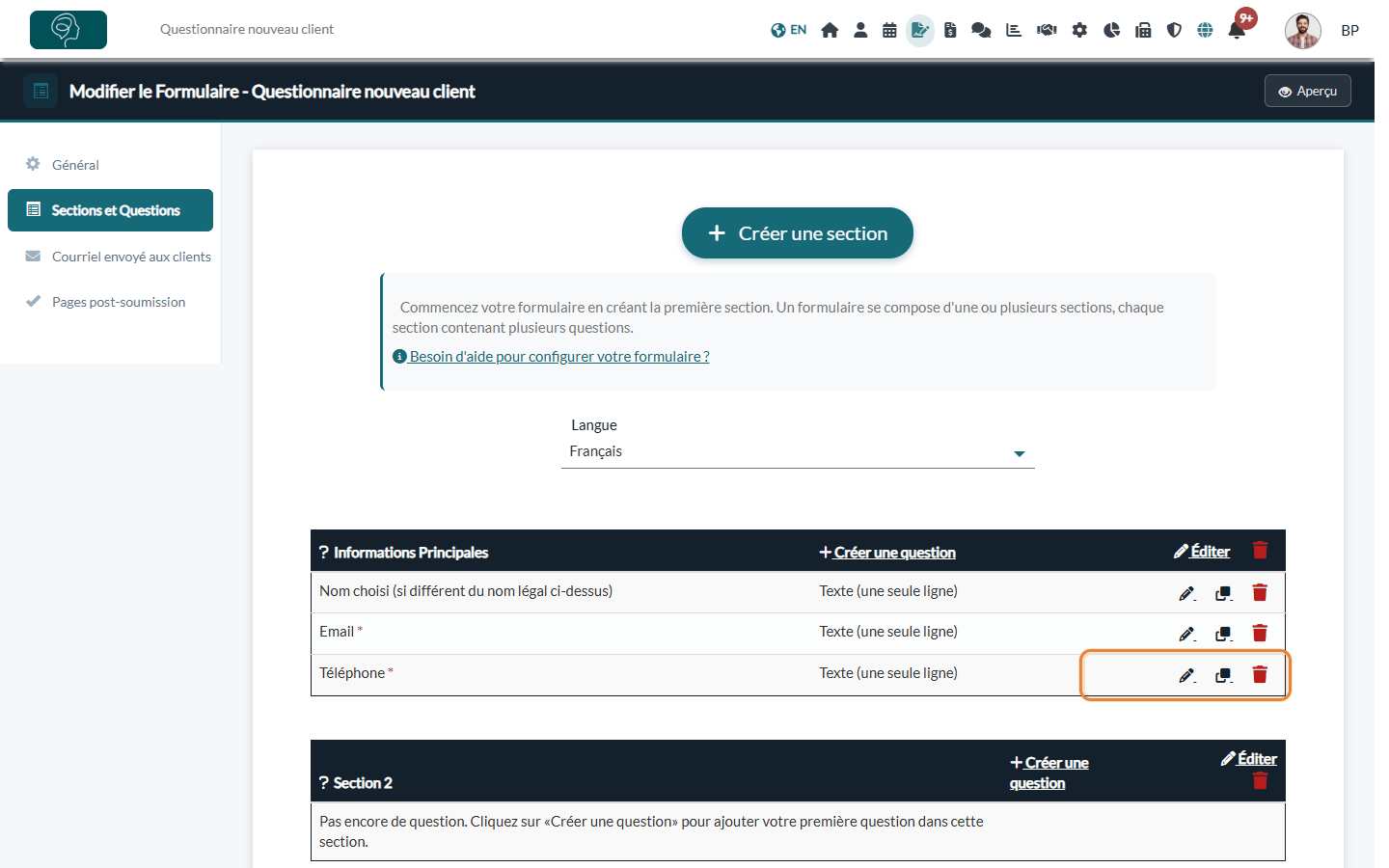
Task: Open the bar chart reports icon
Action: click(x=1014, y=30)
